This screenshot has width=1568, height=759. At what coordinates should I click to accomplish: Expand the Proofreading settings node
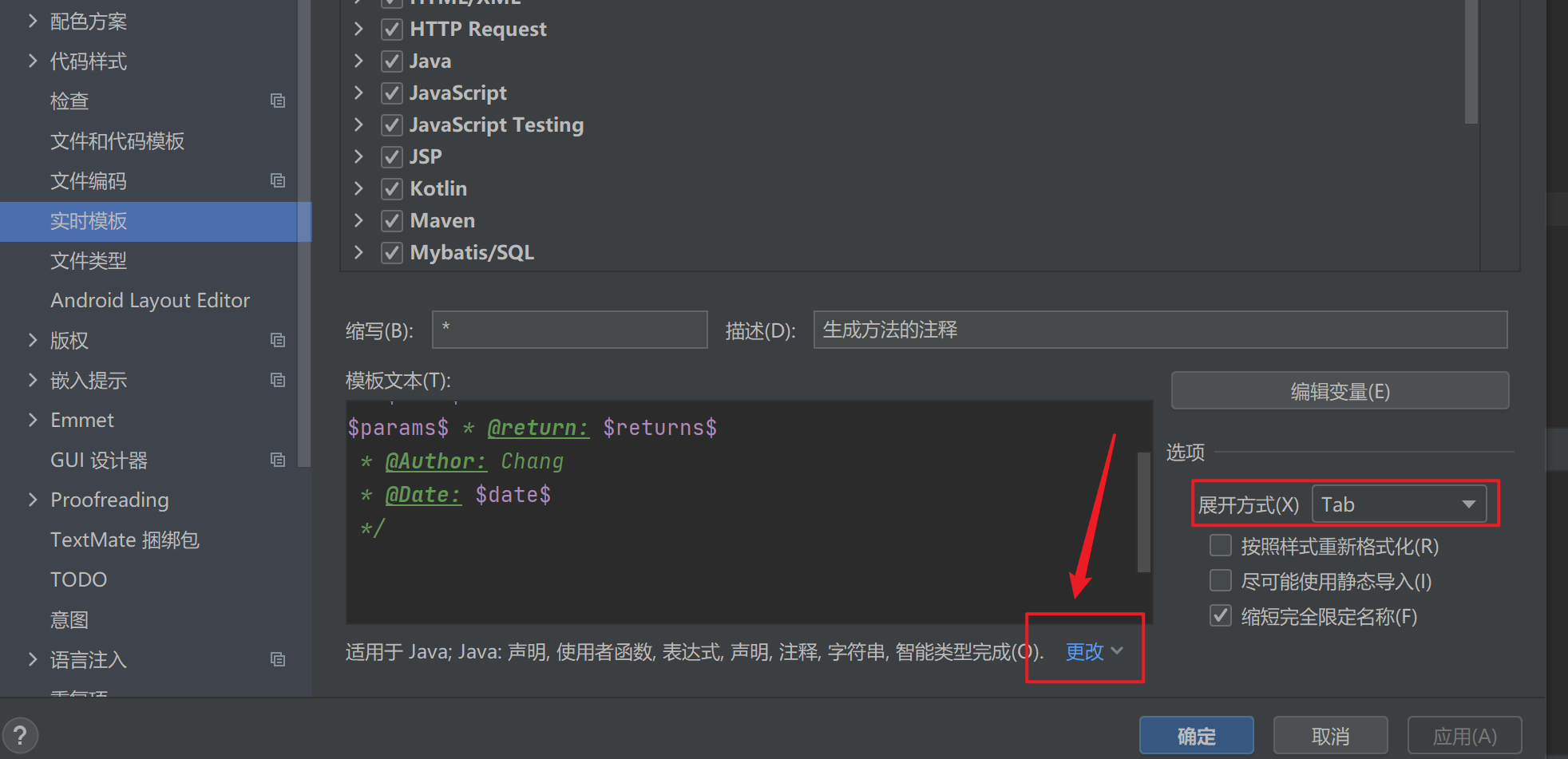pos(33,500)
